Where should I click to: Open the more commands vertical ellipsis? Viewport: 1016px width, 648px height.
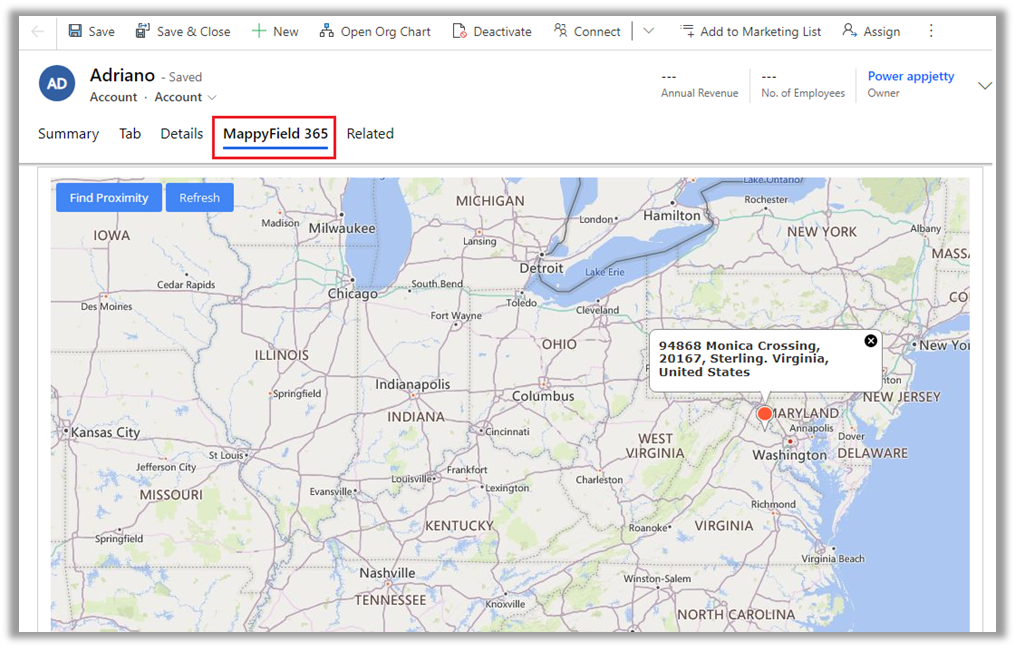(x=931, y=31)
